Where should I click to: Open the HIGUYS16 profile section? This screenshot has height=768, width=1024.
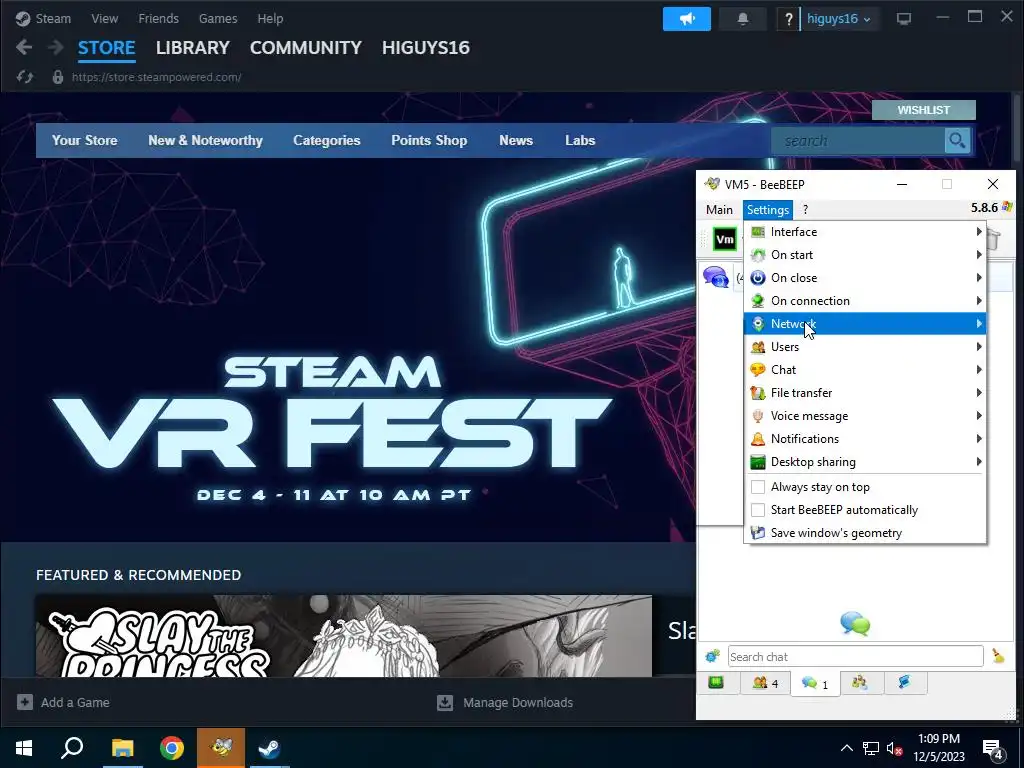tap(426, 48)
